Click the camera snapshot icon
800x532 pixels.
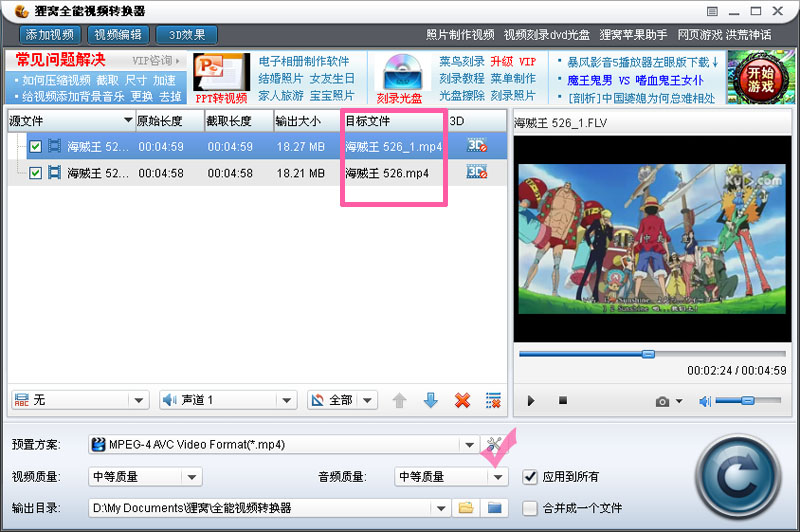[662, 401]
